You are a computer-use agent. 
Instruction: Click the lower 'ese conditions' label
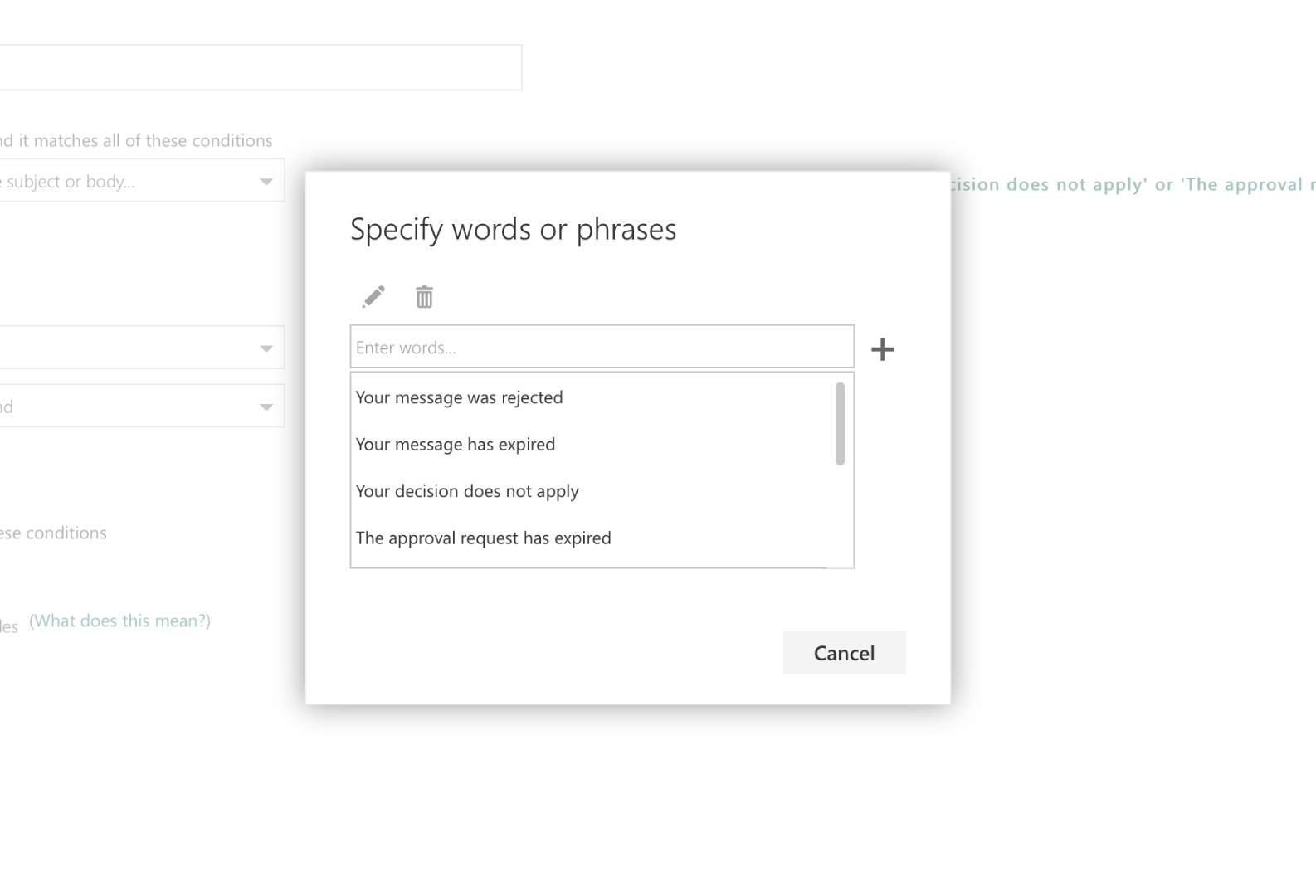tap(53, 533)
